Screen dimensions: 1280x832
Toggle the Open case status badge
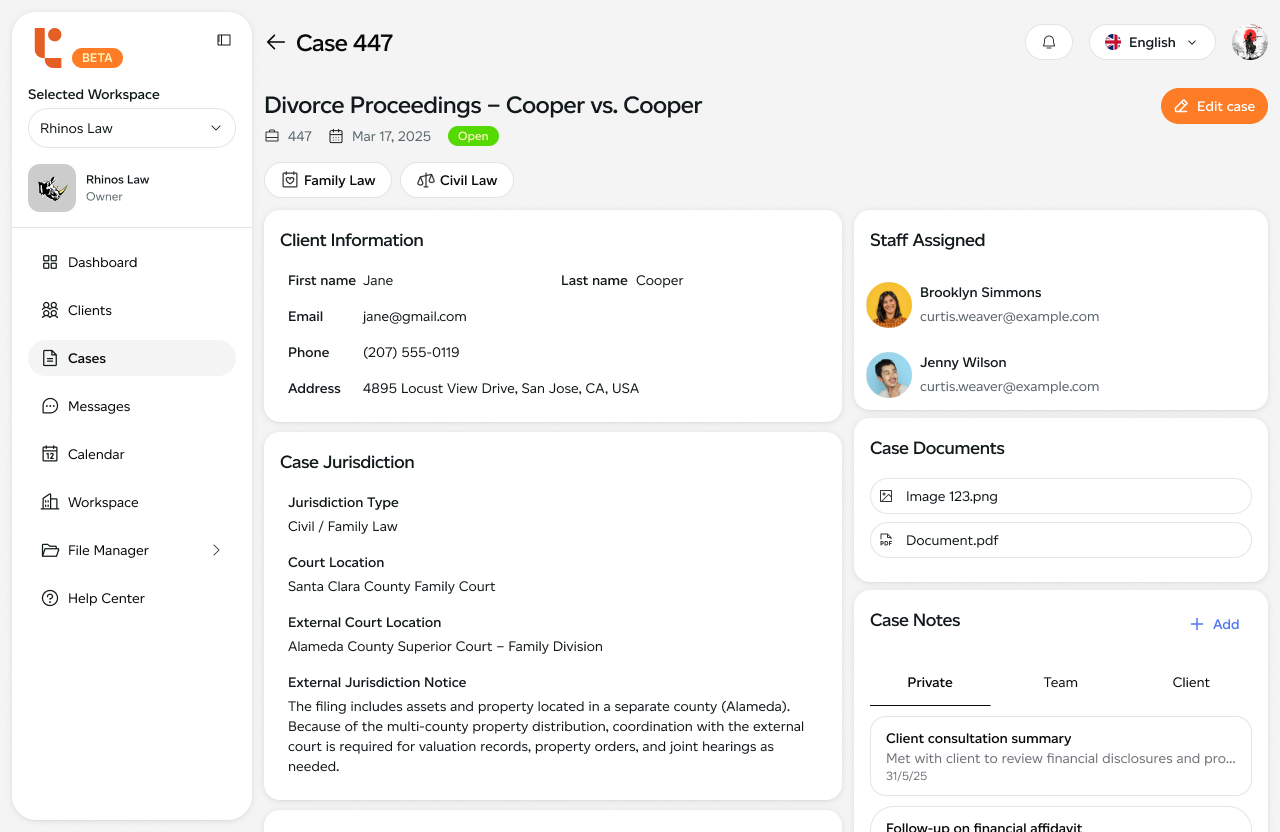point(472,135)
